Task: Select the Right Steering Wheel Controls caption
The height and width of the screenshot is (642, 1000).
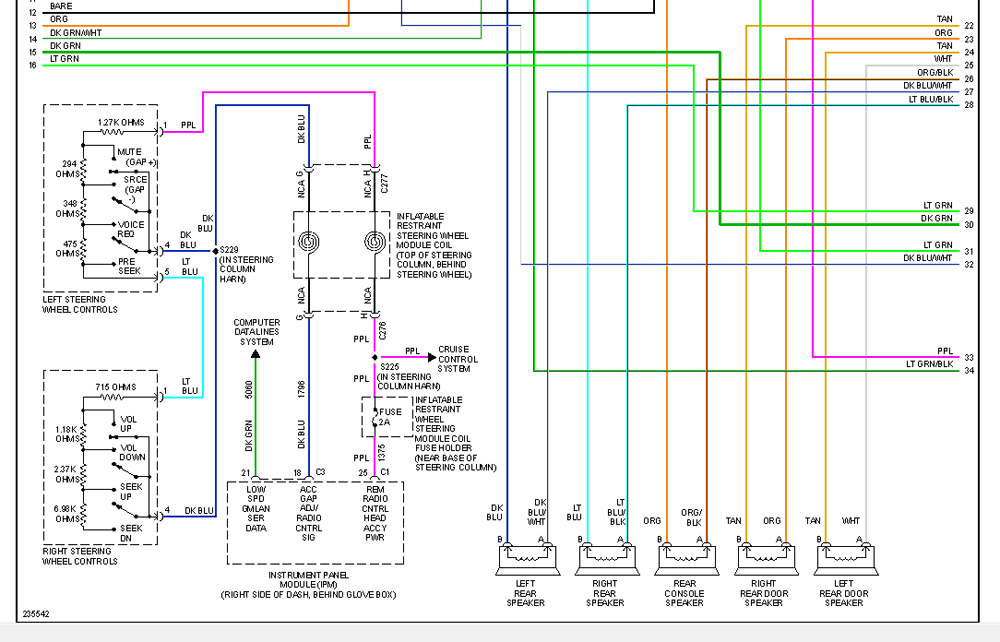Action: pos(80,556)
